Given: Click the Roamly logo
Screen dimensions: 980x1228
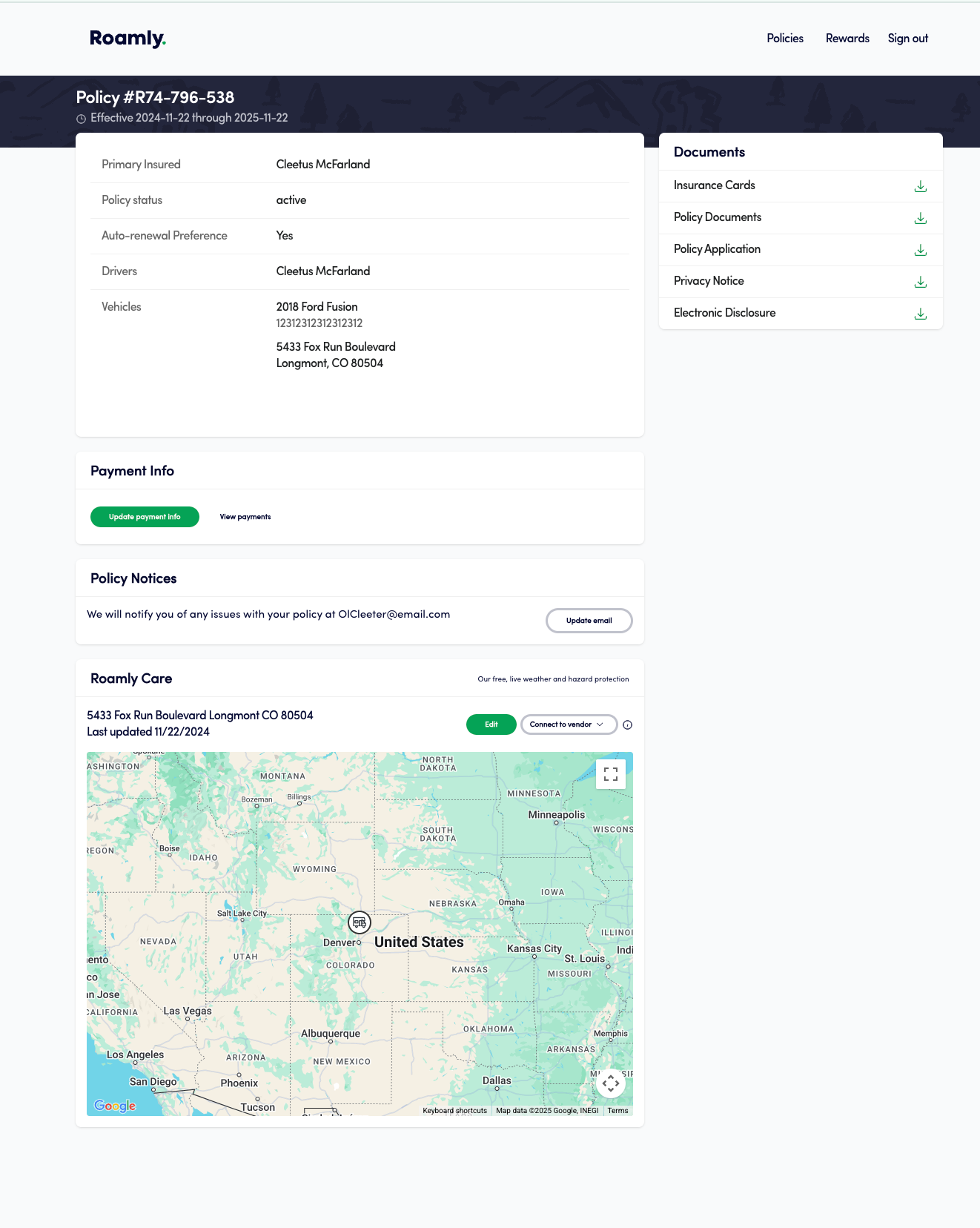Looking at the screenshot, I should [128, 39].
